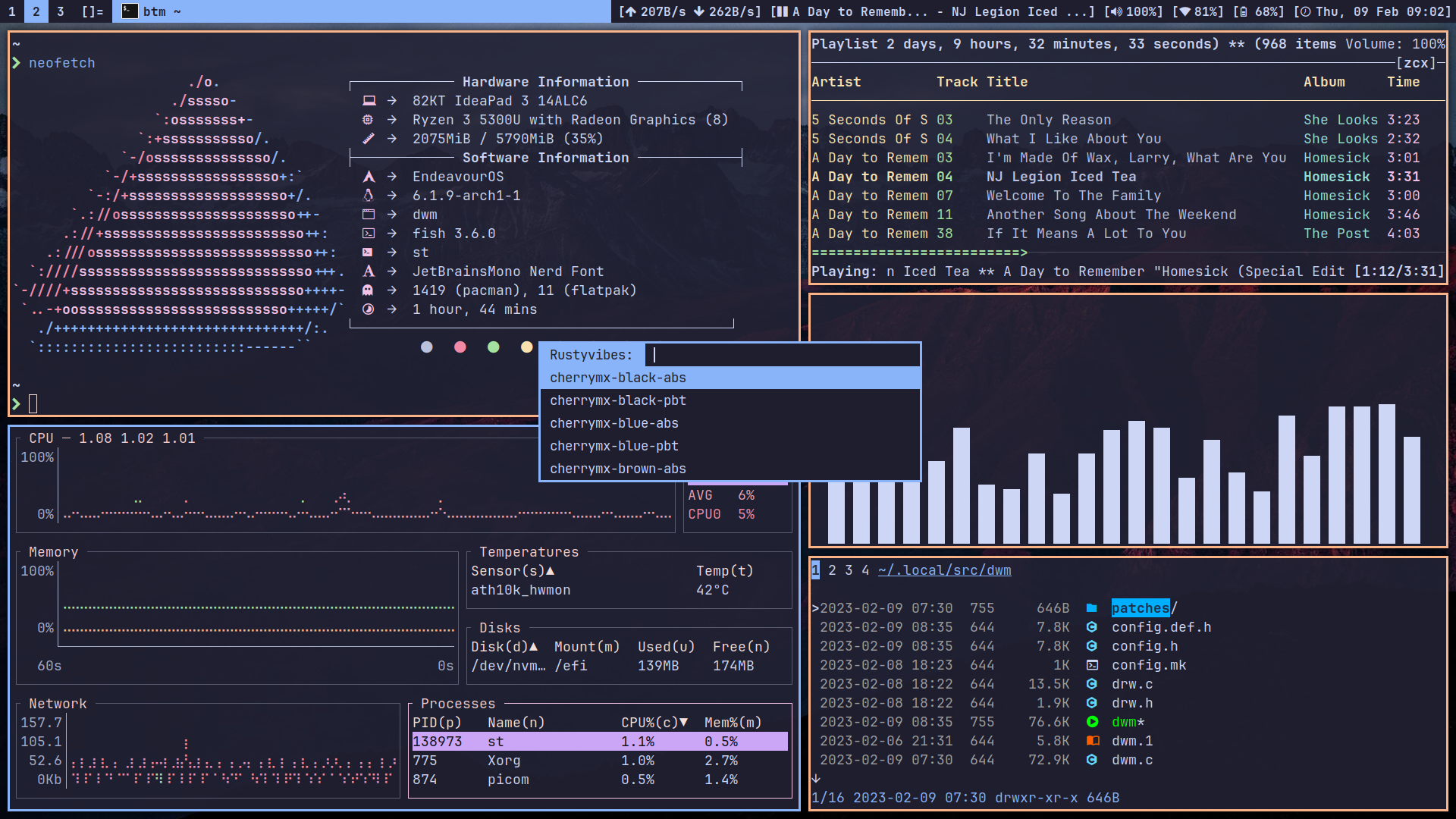Toggle the tiling layout symbol in the bar
The width and height of the screenshot is (1456, 819).
(93, 11)
